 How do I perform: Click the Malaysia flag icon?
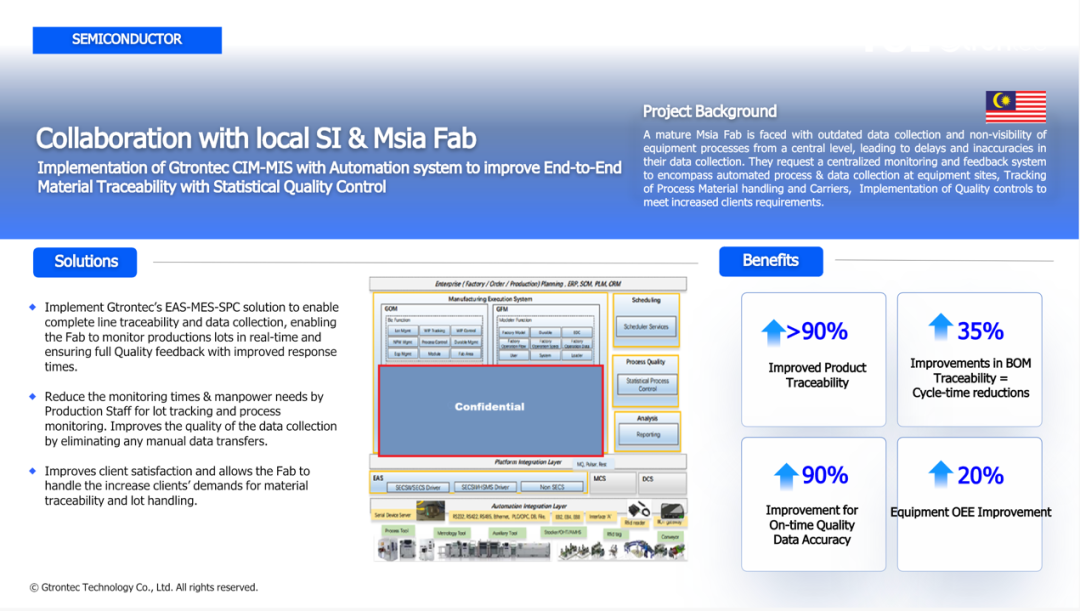1015,106
